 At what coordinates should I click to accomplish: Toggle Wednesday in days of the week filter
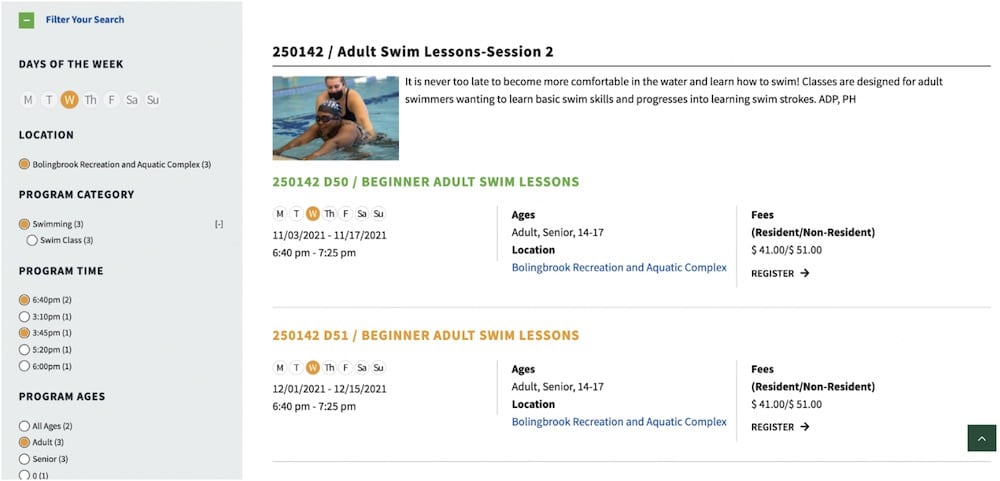(x=69, y=100)
